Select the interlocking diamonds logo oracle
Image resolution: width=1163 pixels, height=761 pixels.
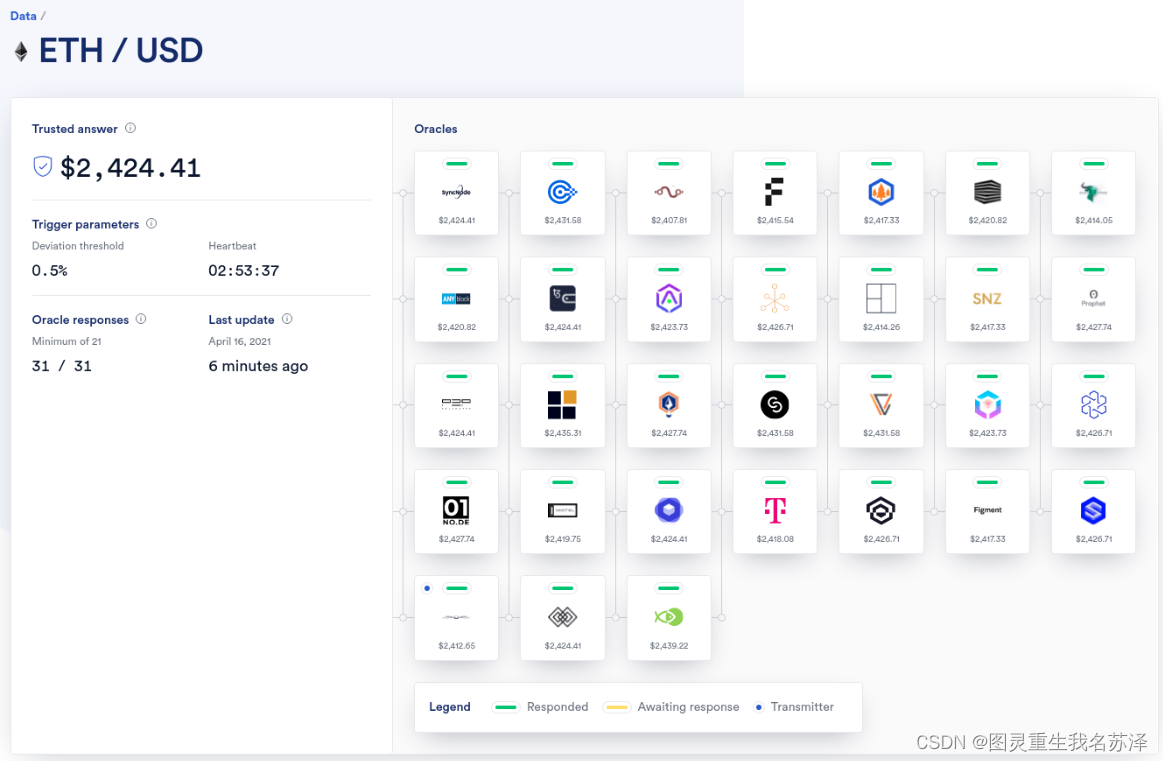(x=562, y=616)
